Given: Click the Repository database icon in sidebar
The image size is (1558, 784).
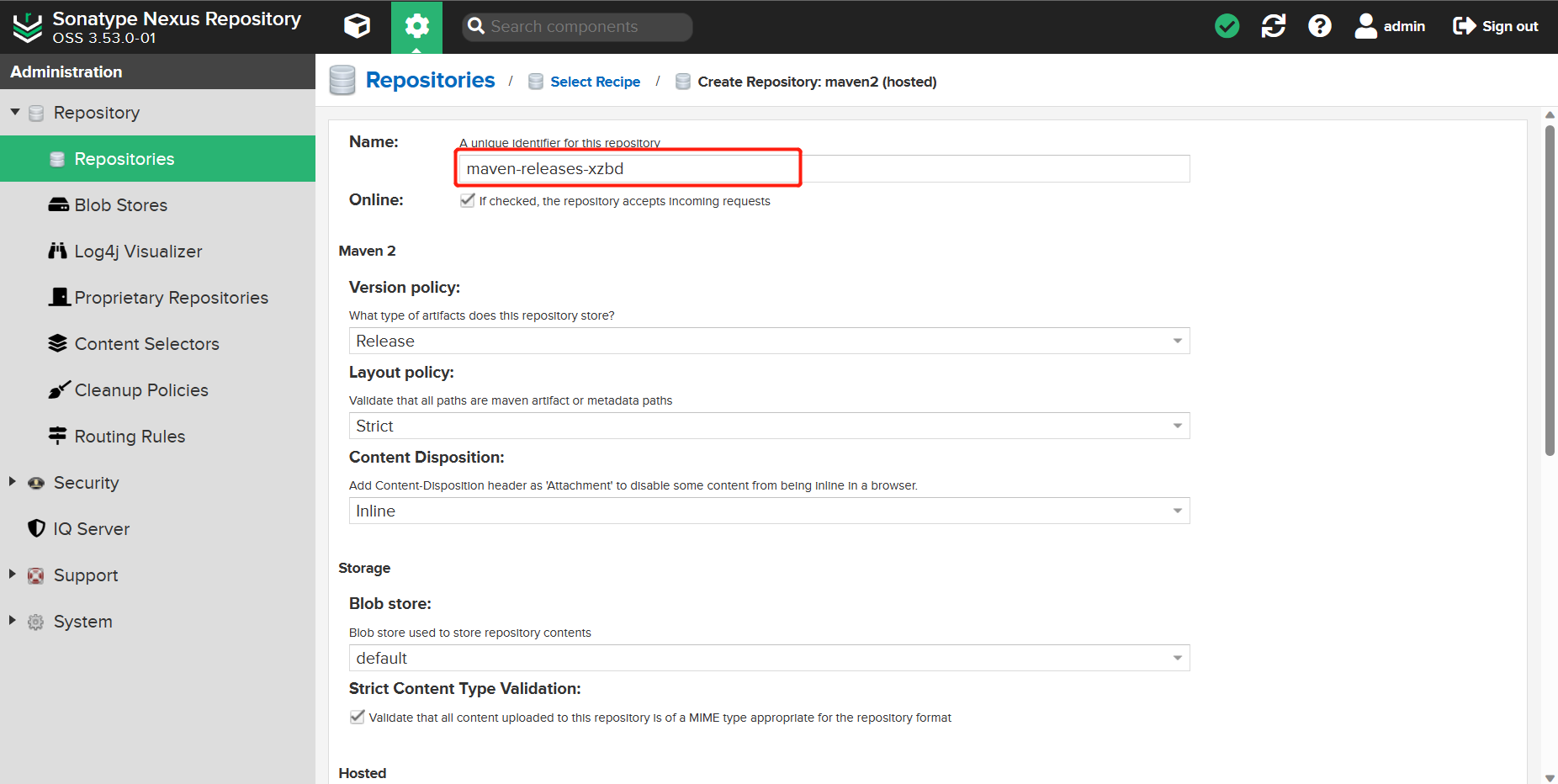Looking at the screenshot, I should click(36, 113).
